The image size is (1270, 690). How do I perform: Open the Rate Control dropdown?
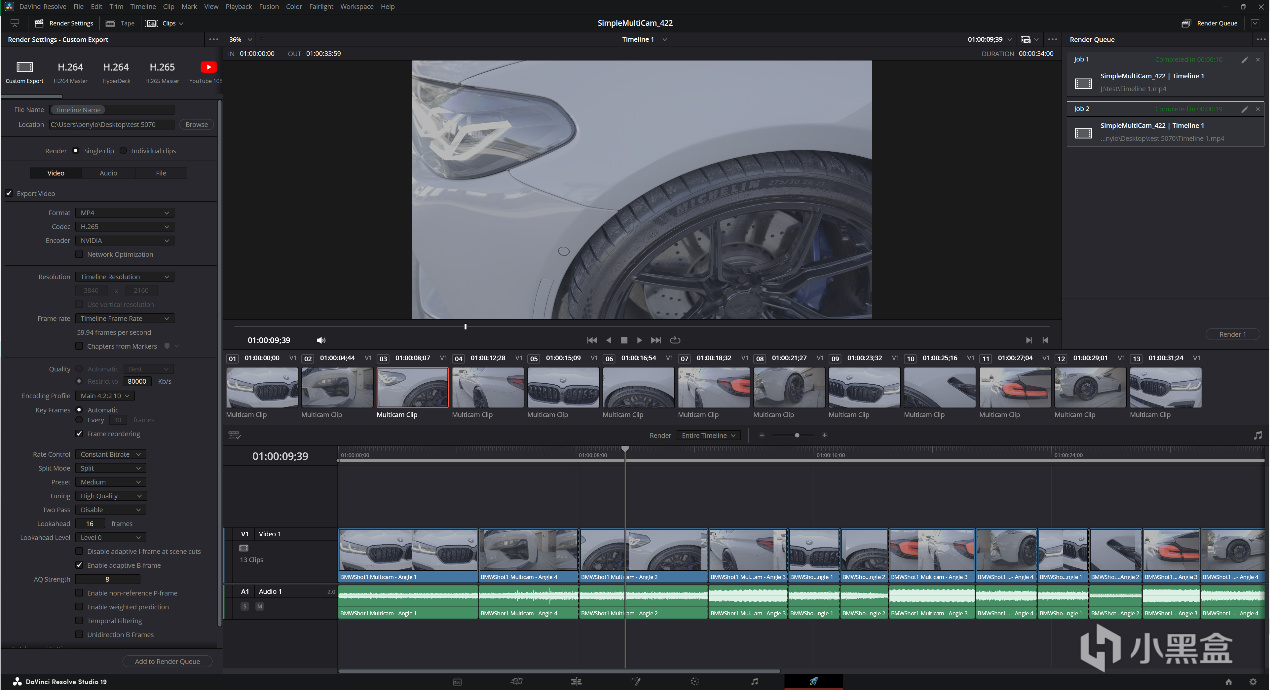(111, 454)
